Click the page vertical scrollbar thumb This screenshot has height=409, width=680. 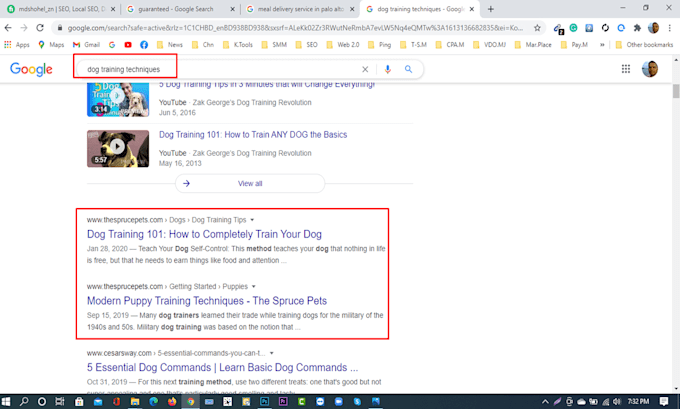point(676,92)
